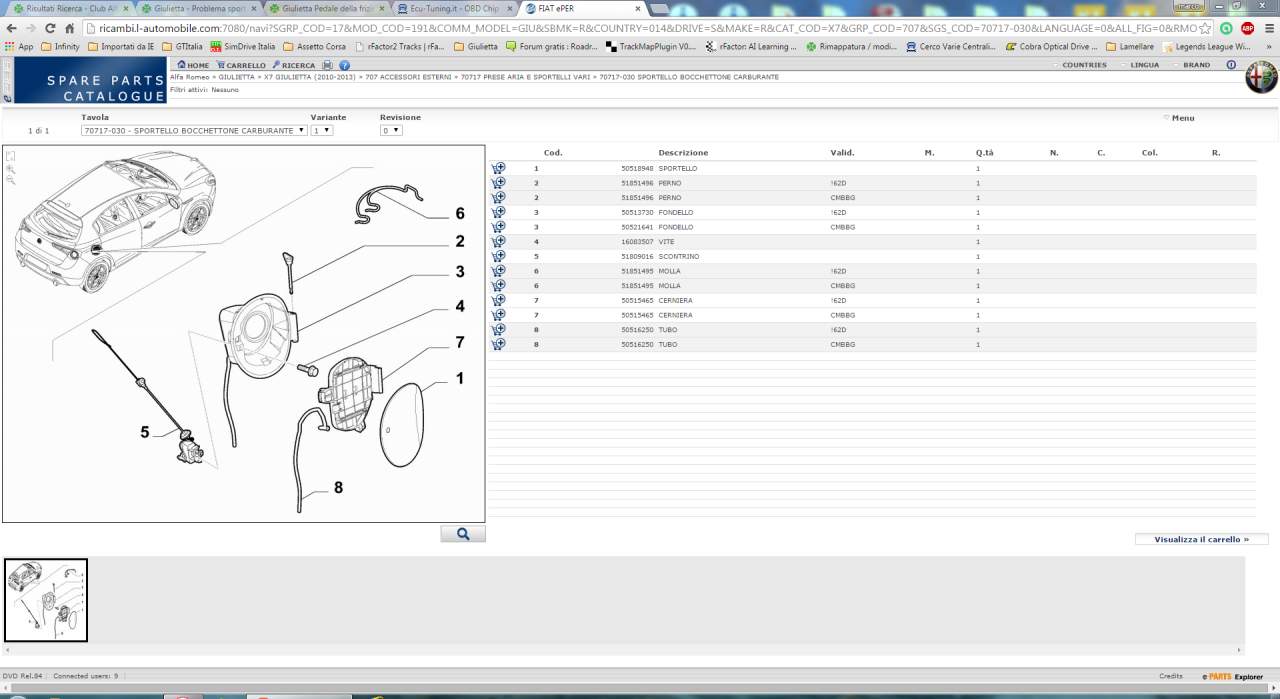The height and width of the screenshot is (699, 1280).
Task: Open the Variante dropdown
Action: pyautogui.click(x=322, y=130)
